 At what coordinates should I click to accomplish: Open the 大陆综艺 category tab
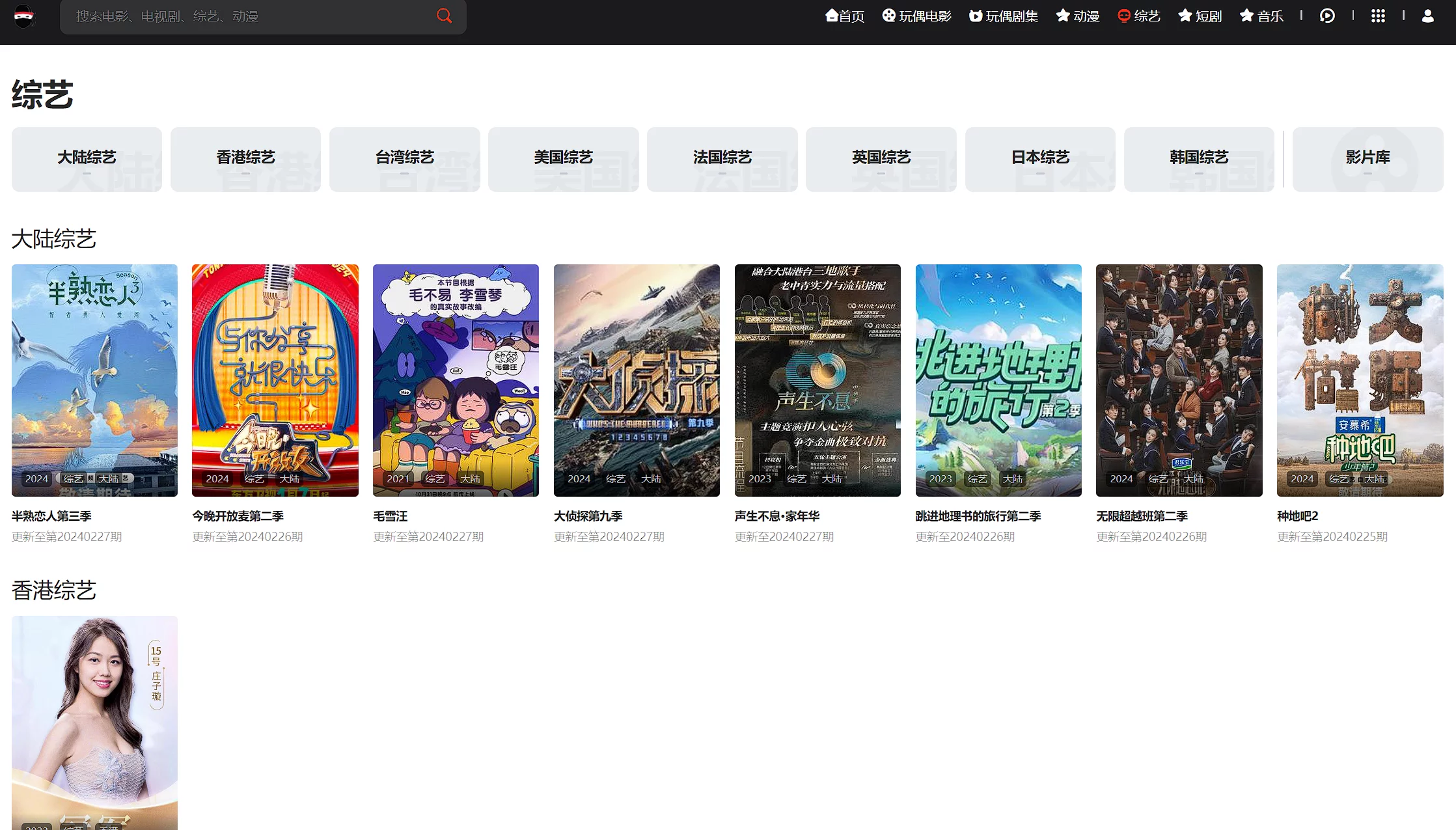[x=87, y=158]
